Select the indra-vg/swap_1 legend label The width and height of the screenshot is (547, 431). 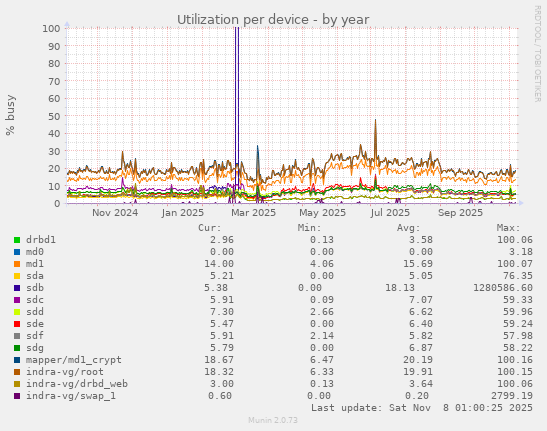pyautogui.click(x=71, y=396)
